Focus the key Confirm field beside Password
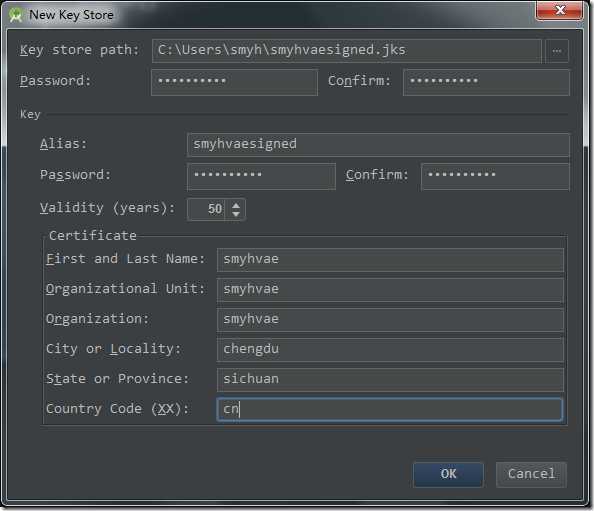Screen dimensions: 594x511 [x=495, y=176]
